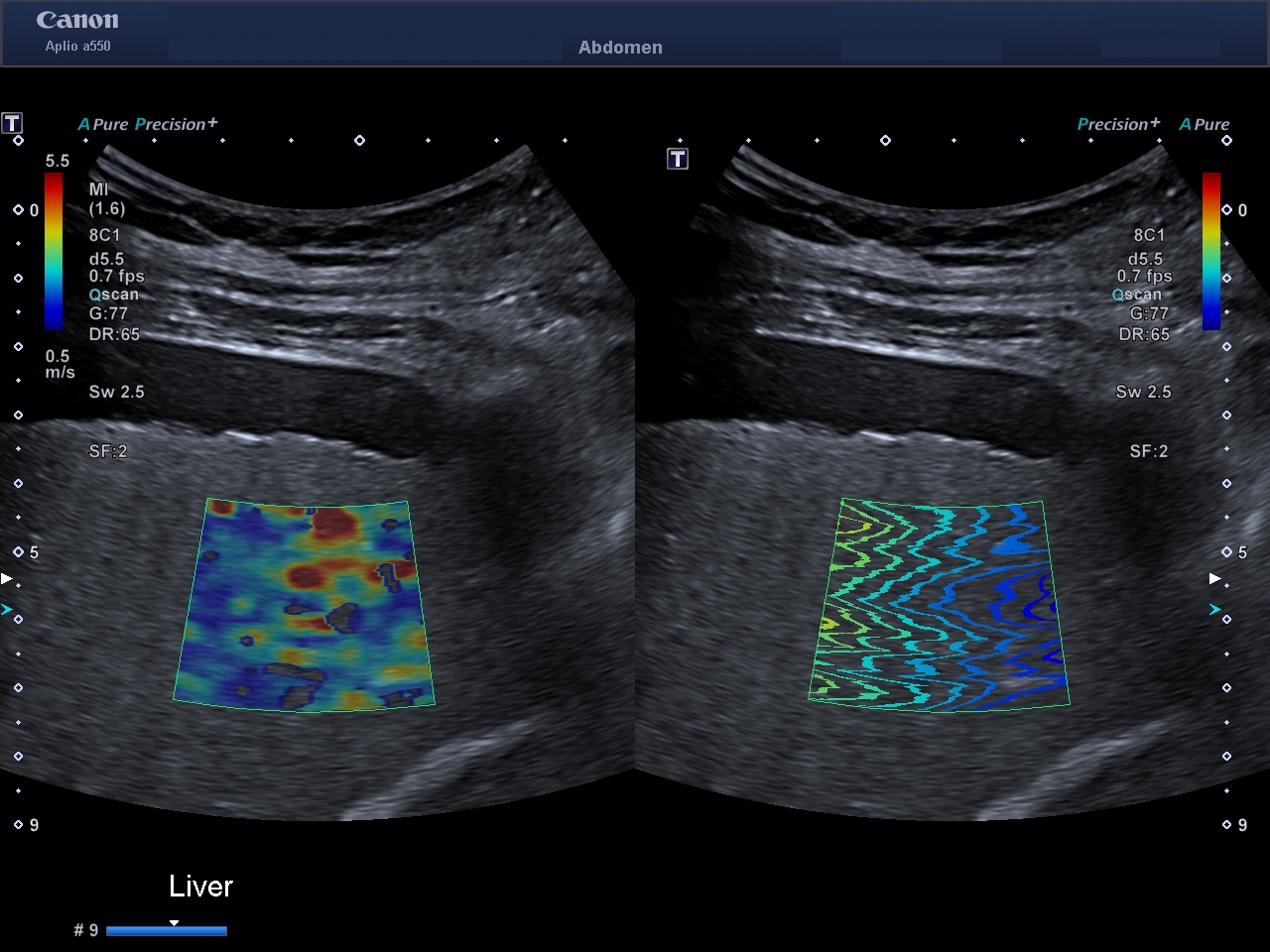Select G:77 gain value on propagation image
Image resolution: width=1270 pixels, height=952 pixels.
coord(1149,313)
